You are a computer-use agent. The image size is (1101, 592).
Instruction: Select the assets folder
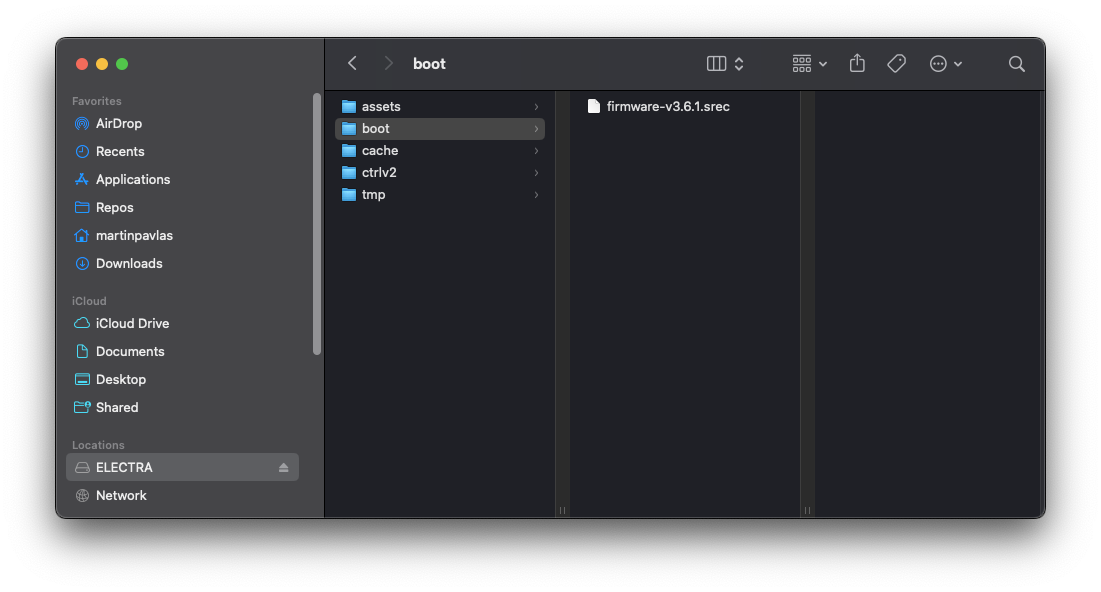pyautogui.click(x=440, y=107)
